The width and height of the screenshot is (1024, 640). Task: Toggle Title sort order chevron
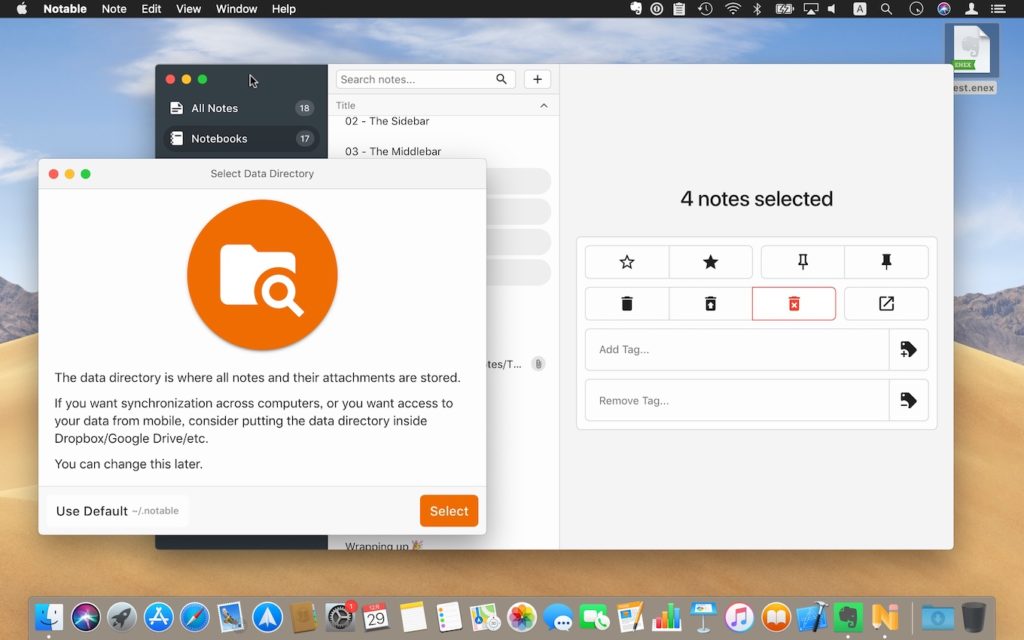[x=544, y=105]
